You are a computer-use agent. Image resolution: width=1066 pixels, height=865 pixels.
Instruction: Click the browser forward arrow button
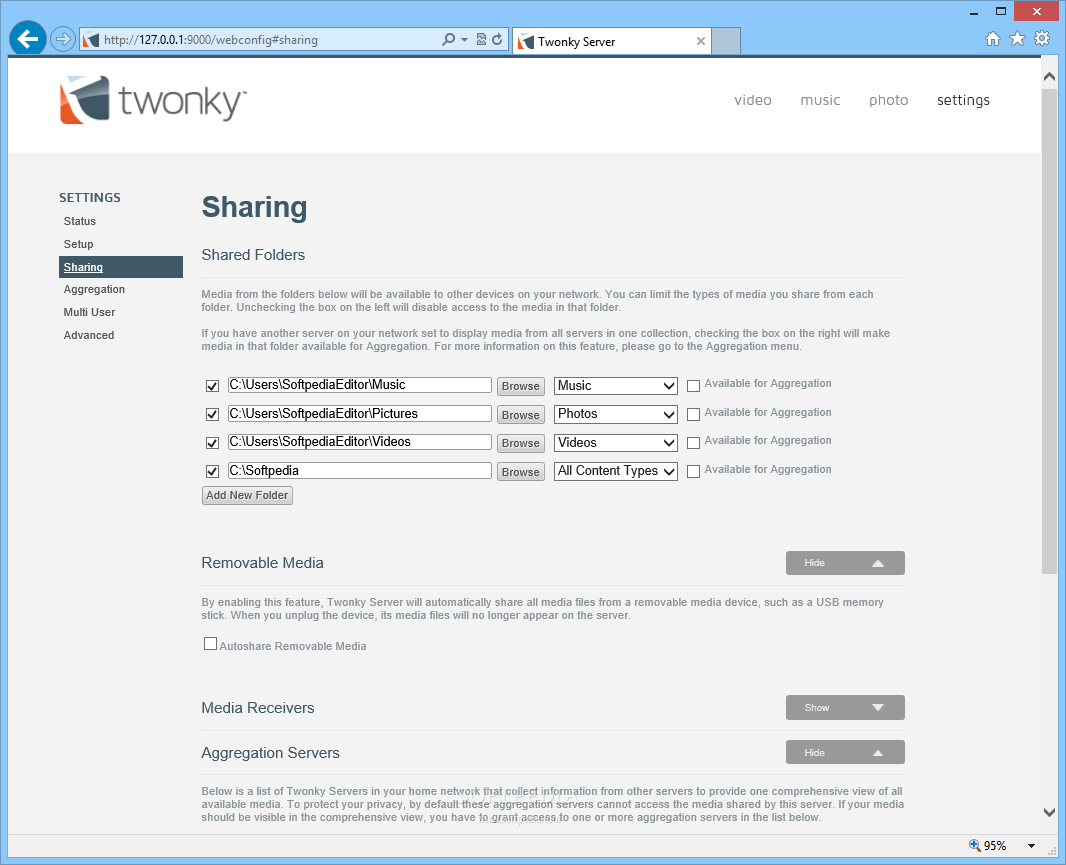(63, 39)
